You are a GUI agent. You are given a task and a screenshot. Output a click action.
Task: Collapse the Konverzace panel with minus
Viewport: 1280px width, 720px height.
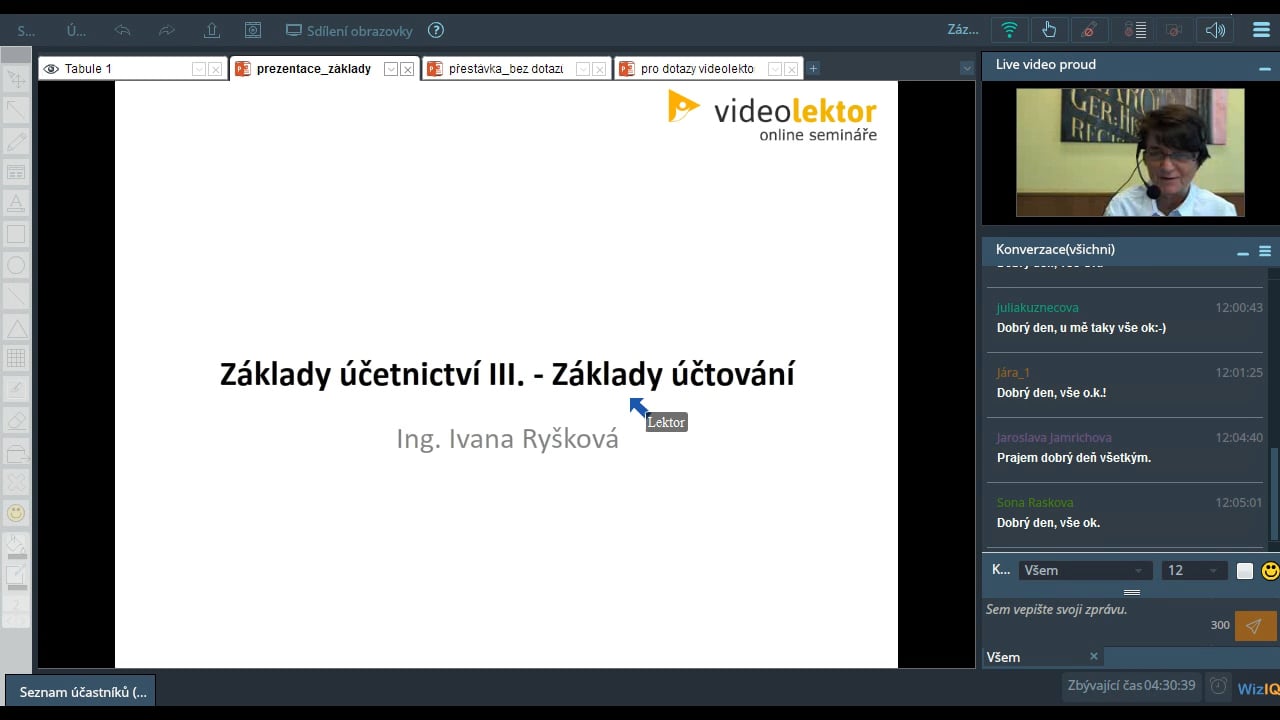[1243, 253]
